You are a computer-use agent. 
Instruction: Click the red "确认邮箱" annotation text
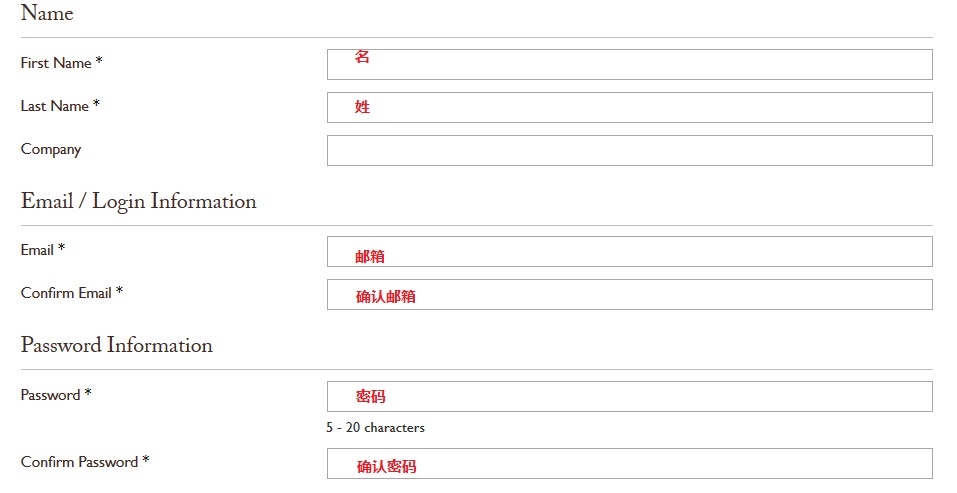click(386, 297)
